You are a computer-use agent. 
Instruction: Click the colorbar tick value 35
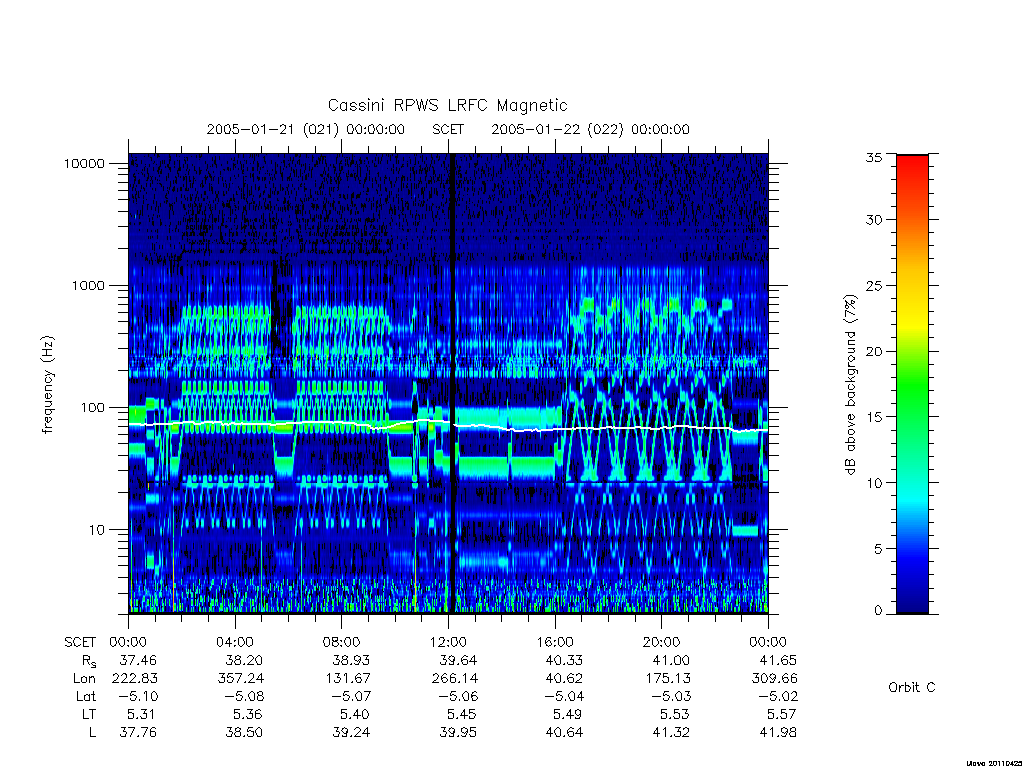(874, 157)
